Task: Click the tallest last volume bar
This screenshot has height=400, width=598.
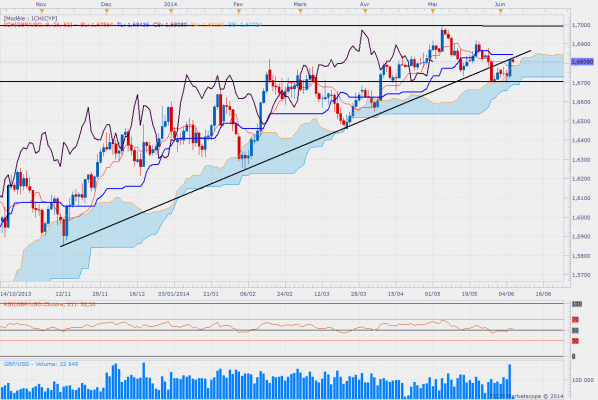Action: point(510,382)
